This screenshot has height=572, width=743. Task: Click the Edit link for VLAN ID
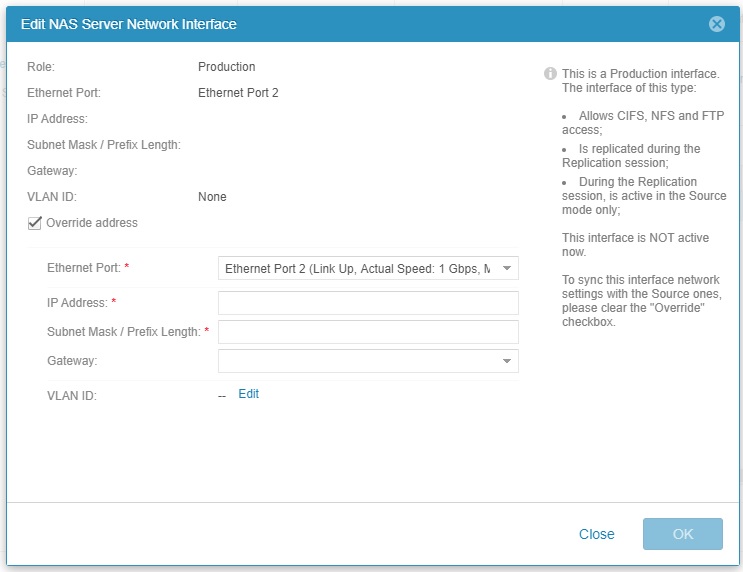click(x=248, y=394)
